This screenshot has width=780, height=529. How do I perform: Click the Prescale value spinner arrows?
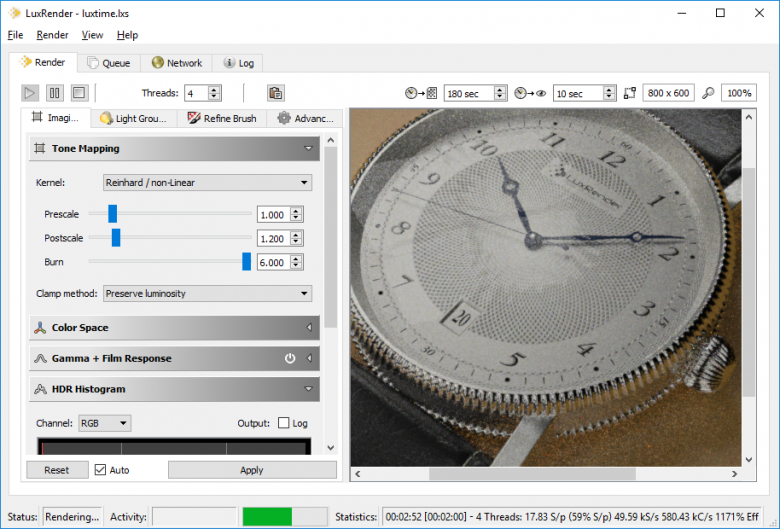tap(296, 214)
